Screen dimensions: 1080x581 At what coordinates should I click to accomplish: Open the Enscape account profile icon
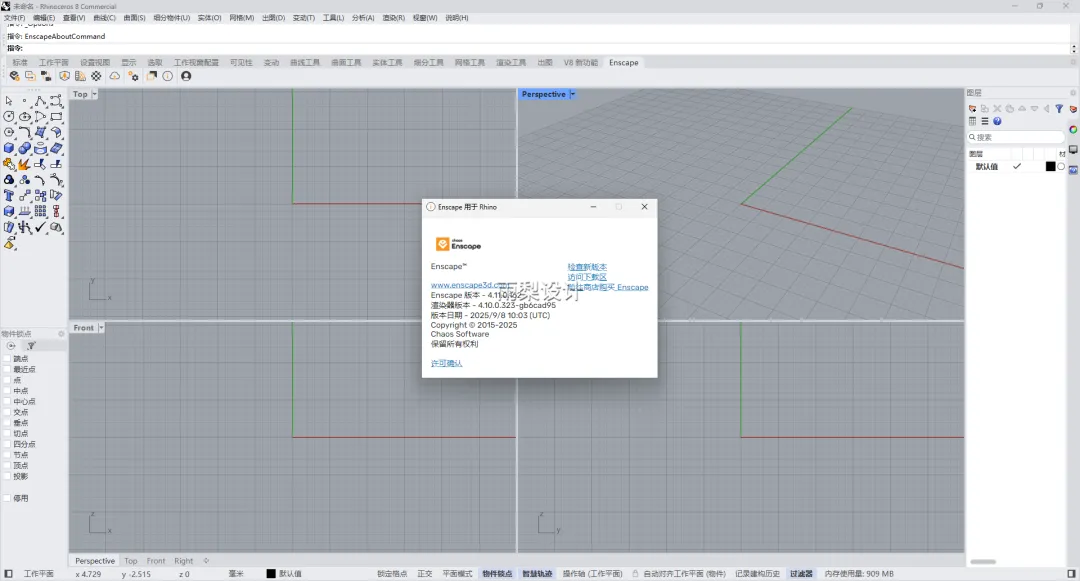pyautogui.click(x=186, y=76)
